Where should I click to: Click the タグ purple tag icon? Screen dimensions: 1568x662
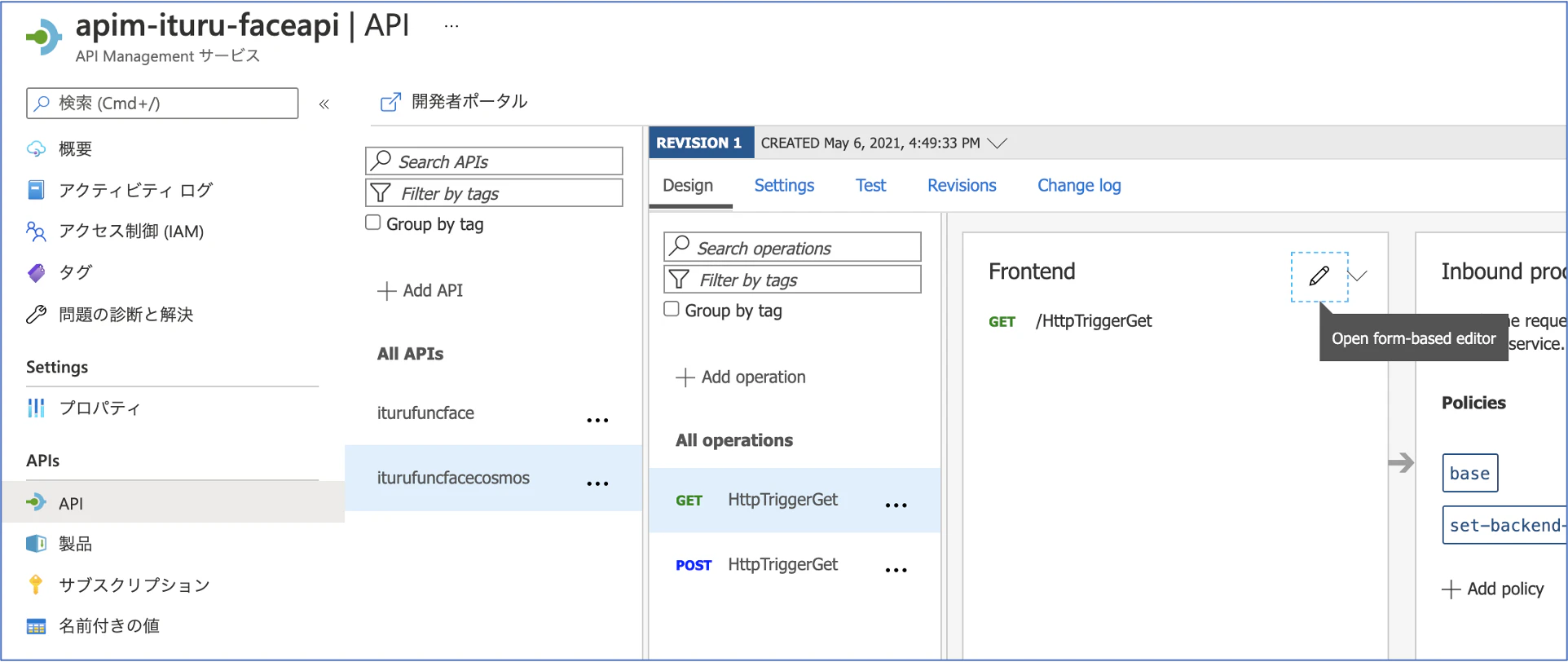(x=37, y=272)
